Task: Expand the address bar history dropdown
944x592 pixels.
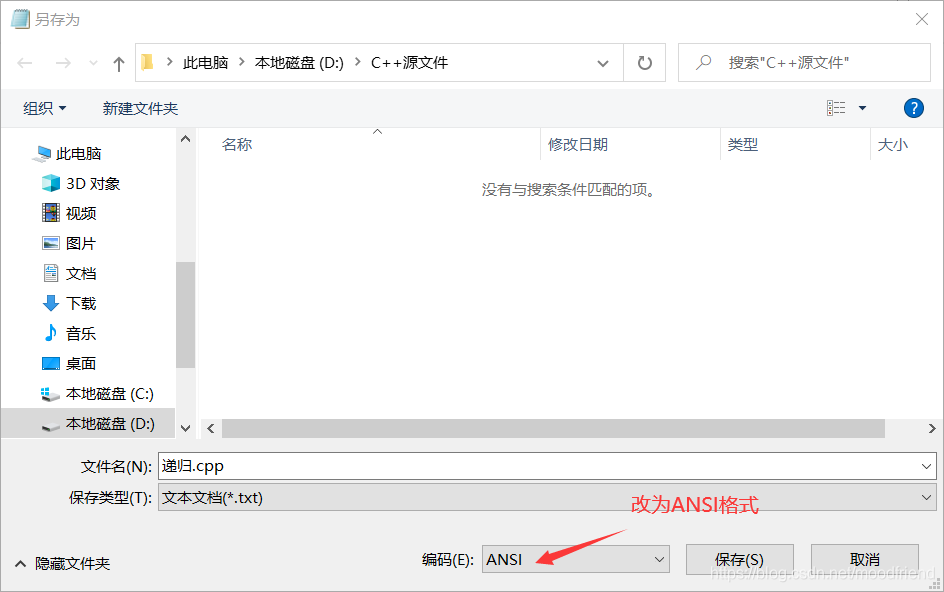Action: (x=603, y=63)
